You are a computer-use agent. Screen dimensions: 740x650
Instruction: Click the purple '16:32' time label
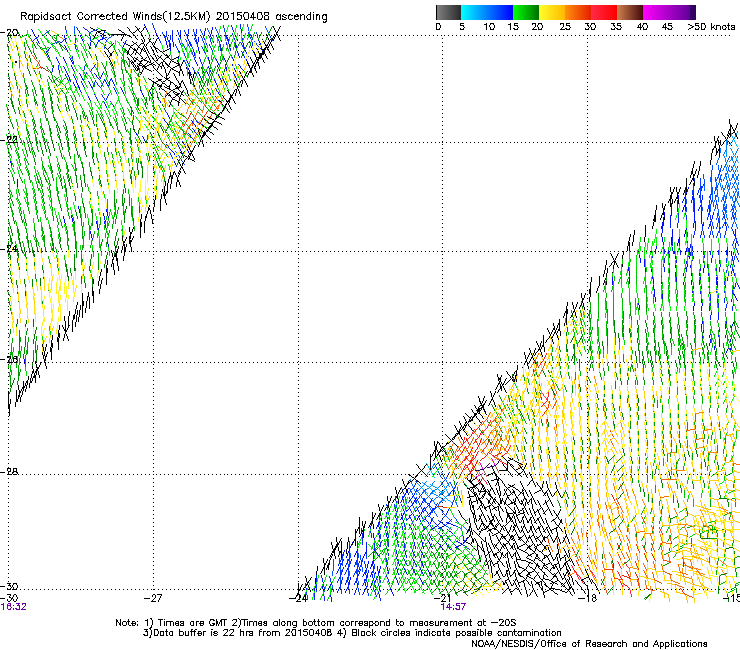coord(13,607)
